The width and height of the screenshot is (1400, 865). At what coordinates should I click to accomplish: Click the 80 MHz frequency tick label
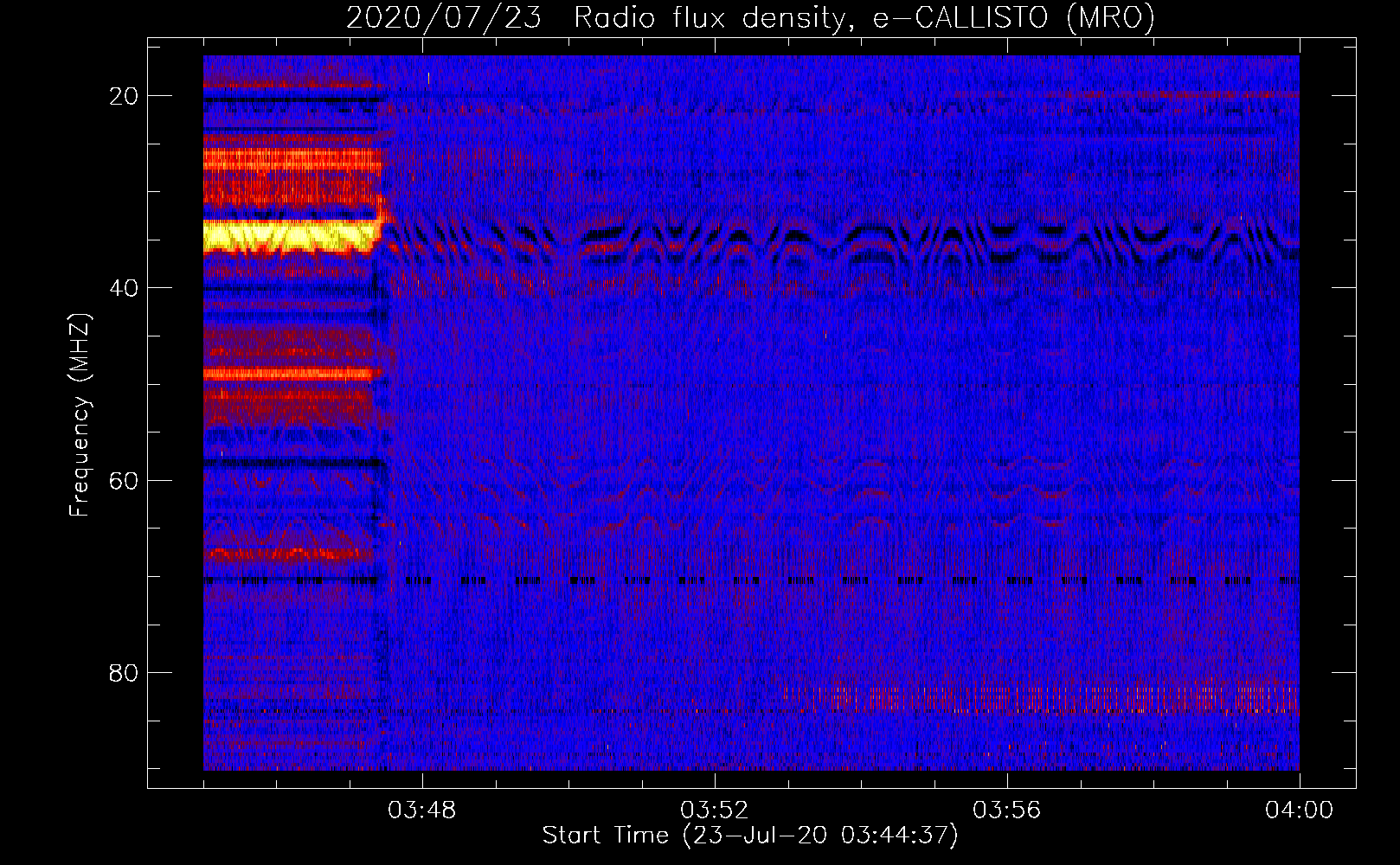click(124, 672)
